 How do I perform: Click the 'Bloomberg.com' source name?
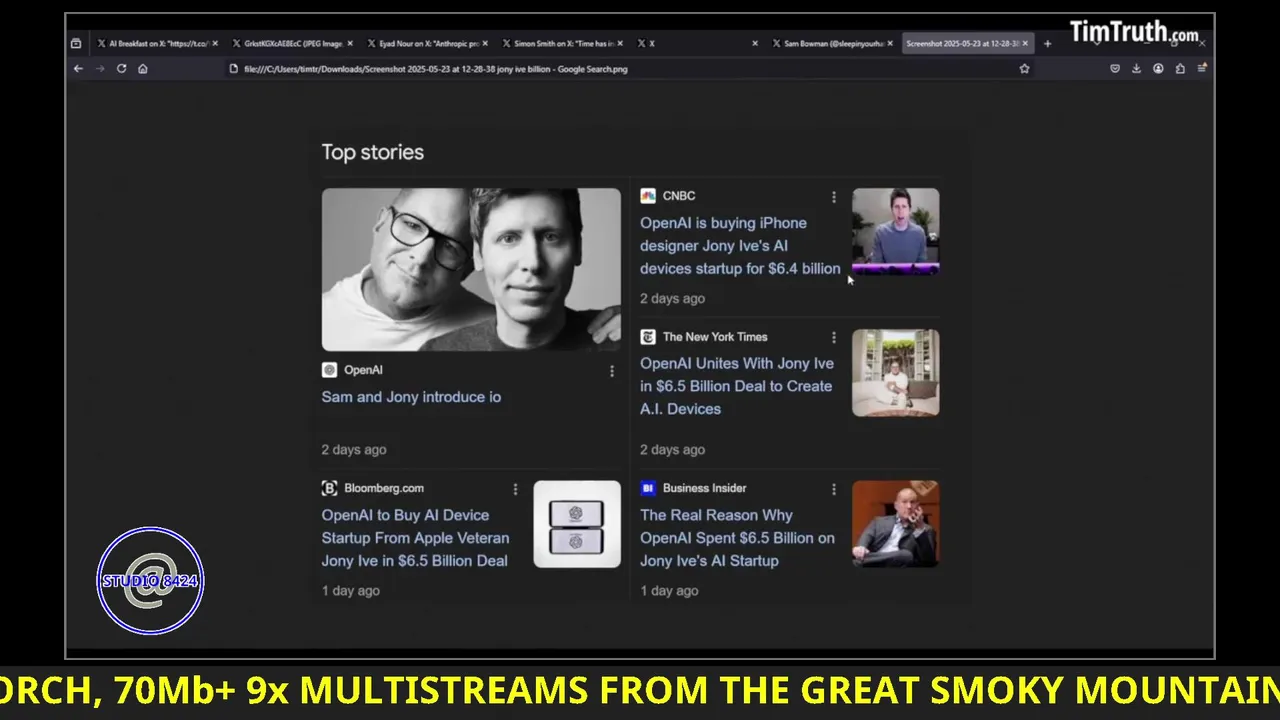384,488
